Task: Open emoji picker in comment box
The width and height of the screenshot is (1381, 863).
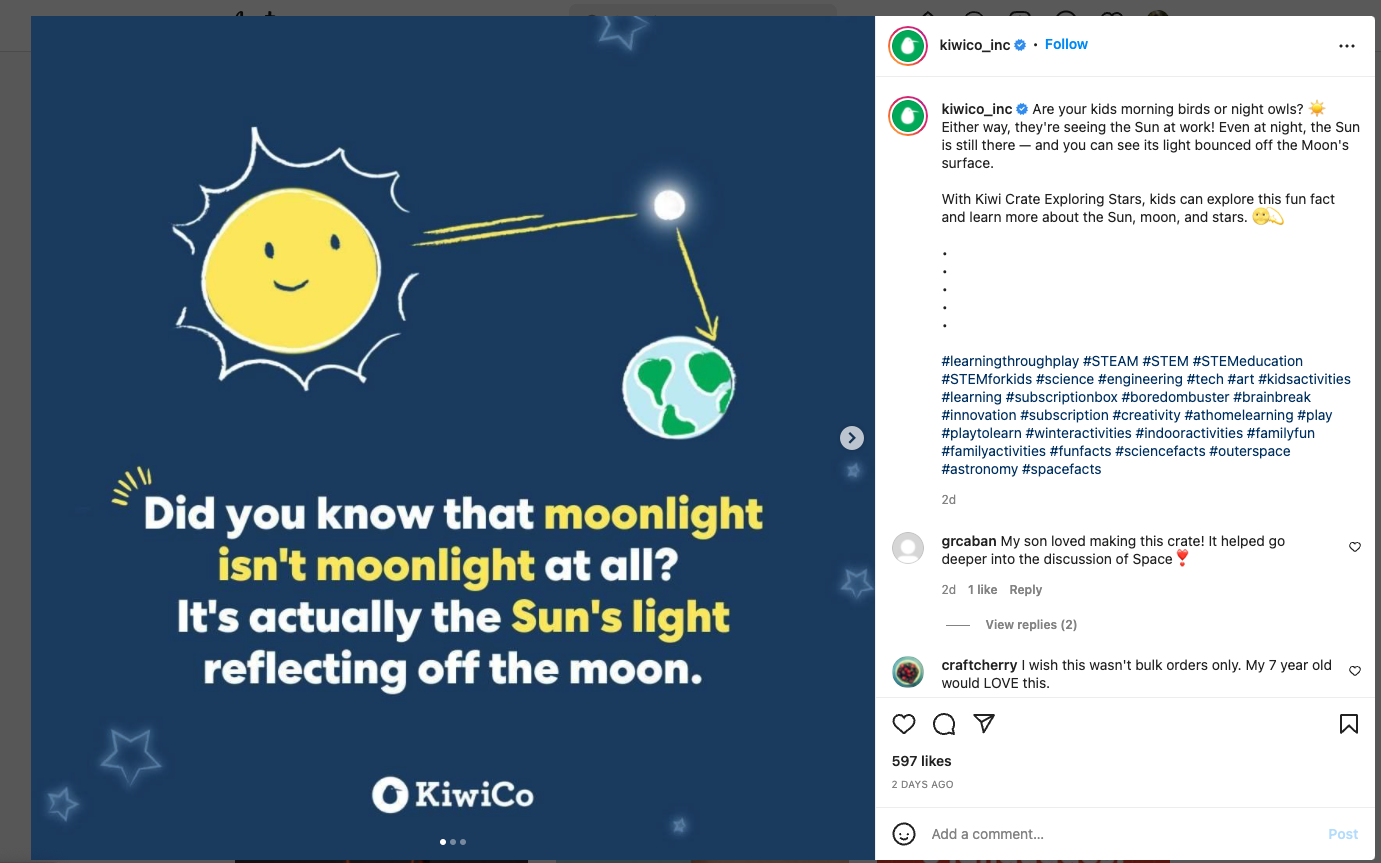Action: [x=904, y=834]
